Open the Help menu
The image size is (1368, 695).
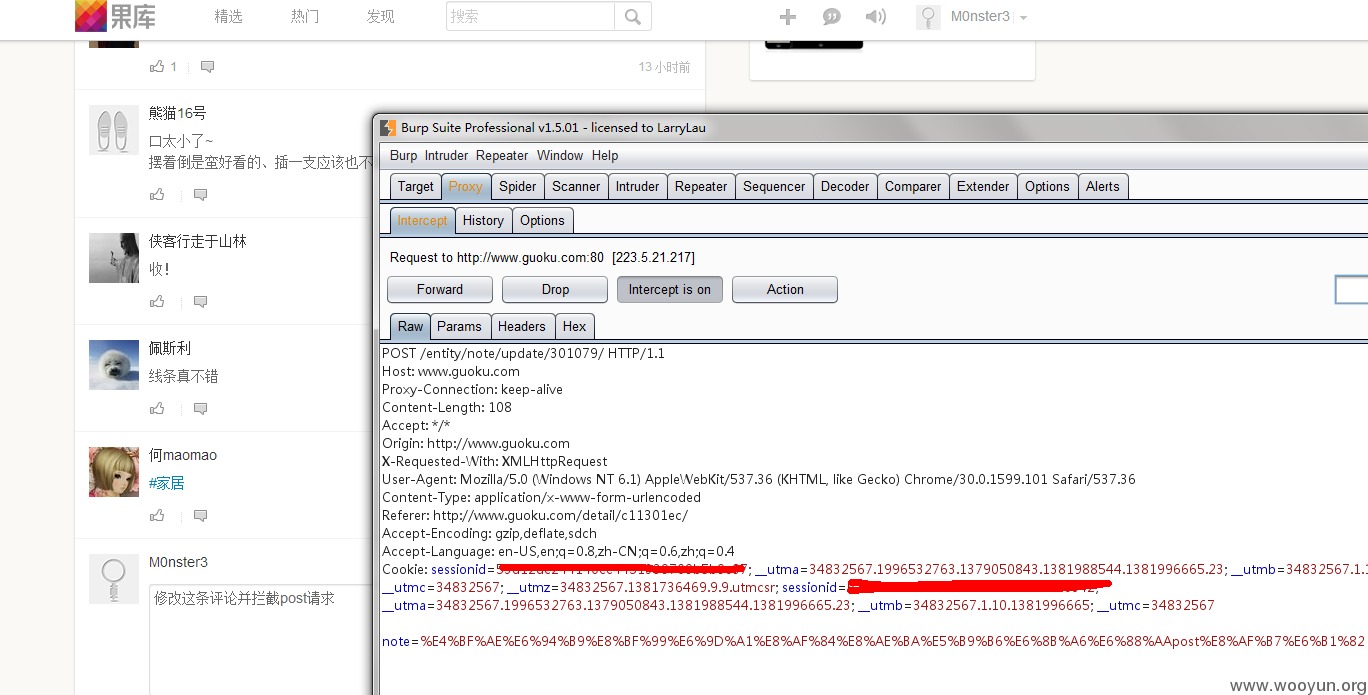coord(605,156)
